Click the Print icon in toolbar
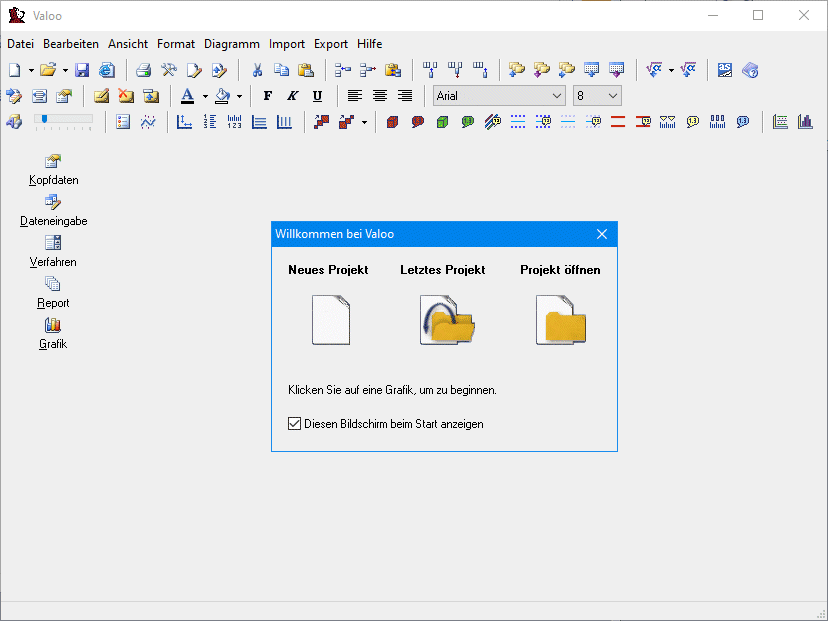This screenshot has width=828, height=621. pyautogui.click(x=144, y=70)
